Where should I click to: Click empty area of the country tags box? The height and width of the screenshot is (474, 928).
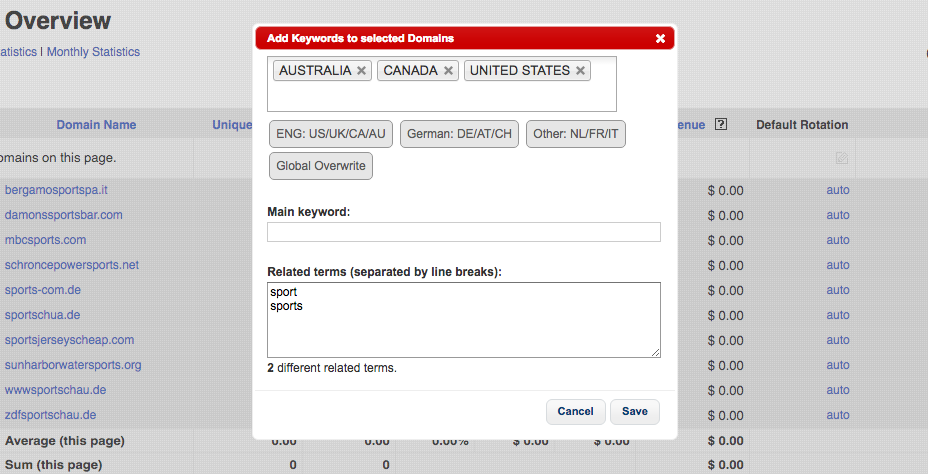[x=440, y=97]
